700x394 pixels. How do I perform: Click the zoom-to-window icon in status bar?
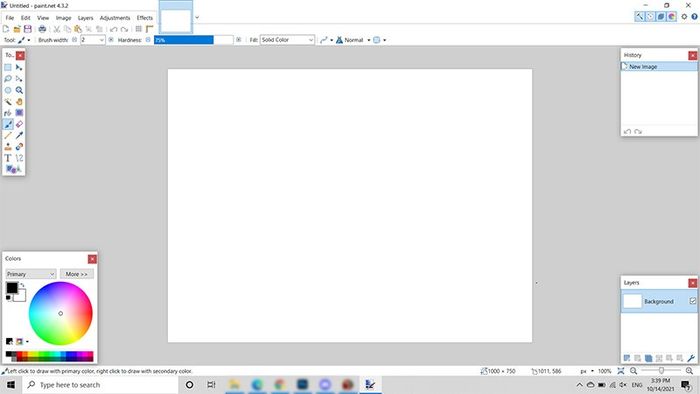621,371
